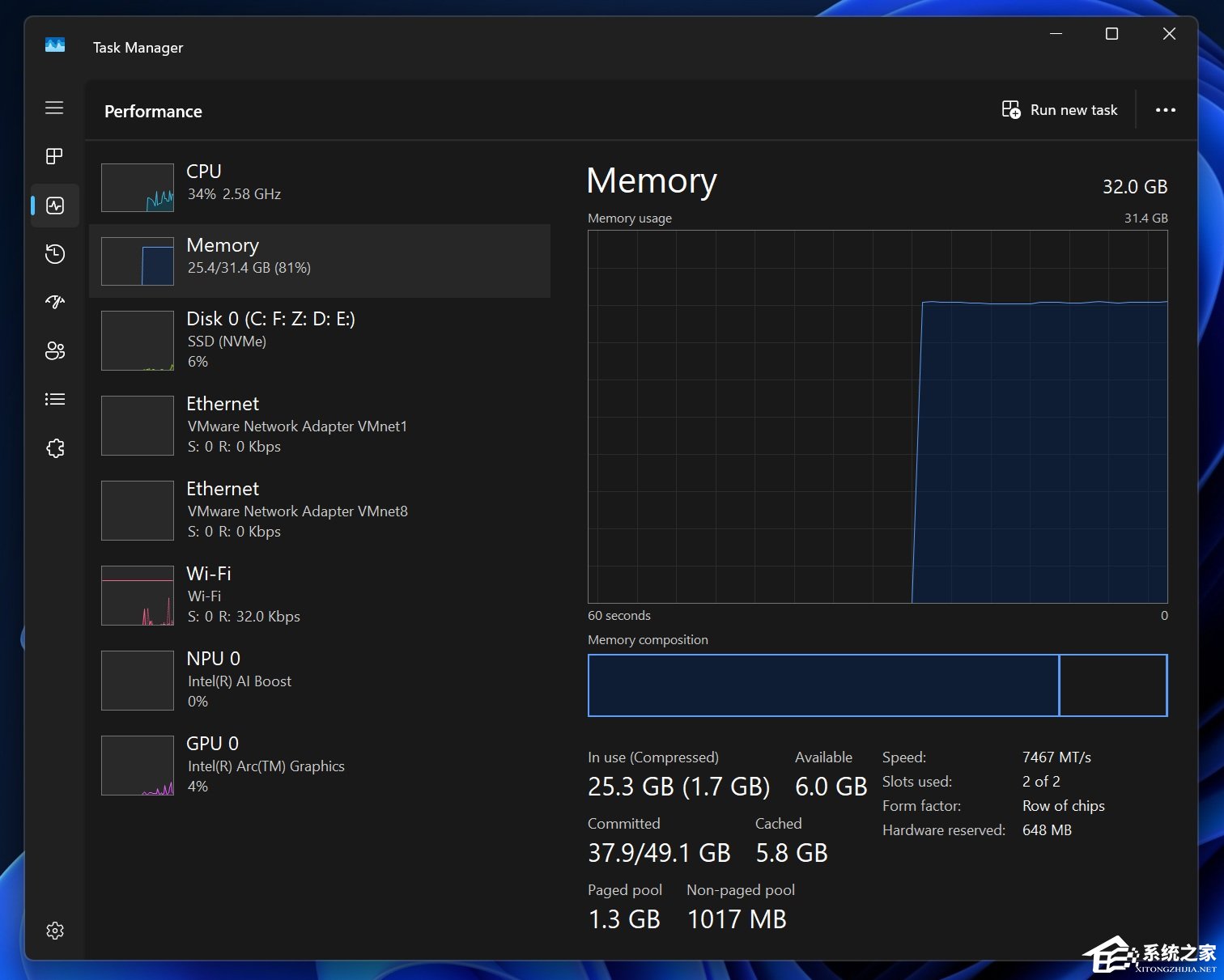
Task: Select Ethernet VMnet1 adapter entry
Action: [320, 426]
